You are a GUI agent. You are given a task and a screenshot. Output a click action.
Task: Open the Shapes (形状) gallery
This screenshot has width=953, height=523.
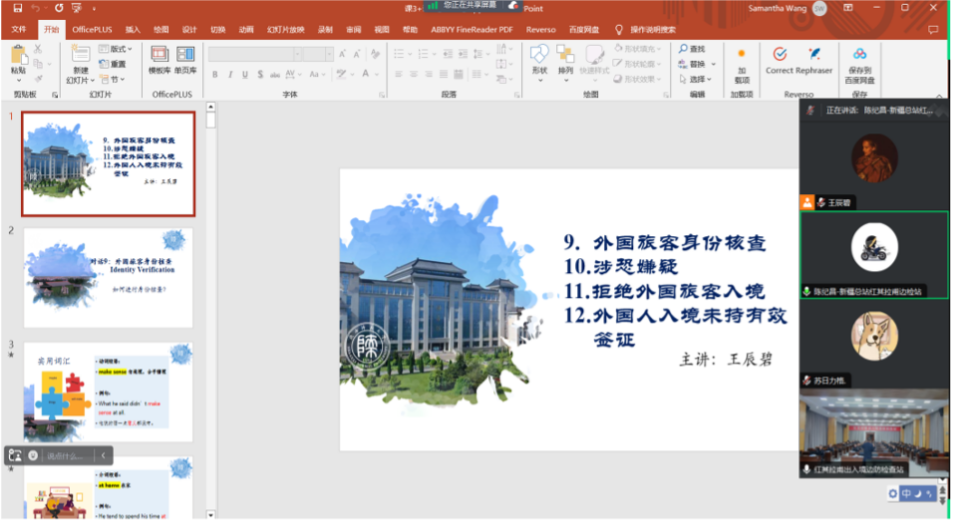(540, 58)
